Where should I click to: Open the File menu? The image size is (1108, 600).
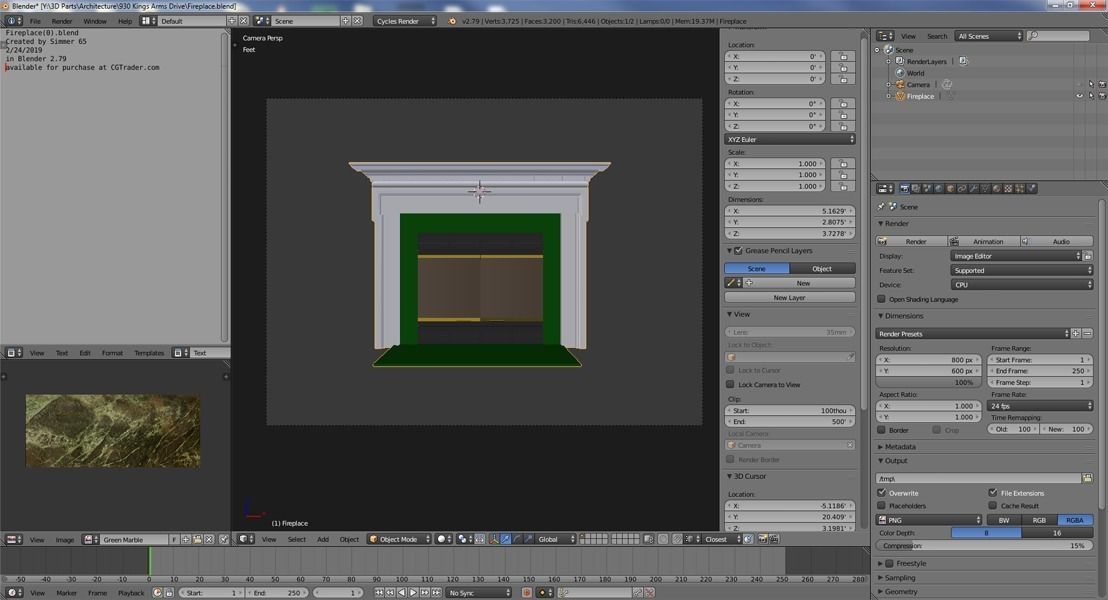click(x=35, y=21)
